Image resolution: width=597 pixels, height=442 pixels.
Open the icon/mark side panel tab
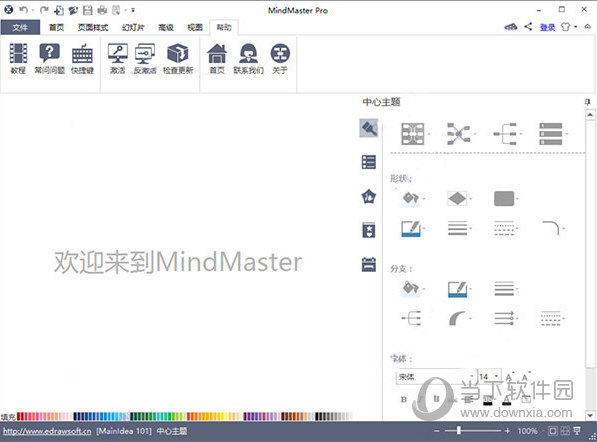coord(369,196)
